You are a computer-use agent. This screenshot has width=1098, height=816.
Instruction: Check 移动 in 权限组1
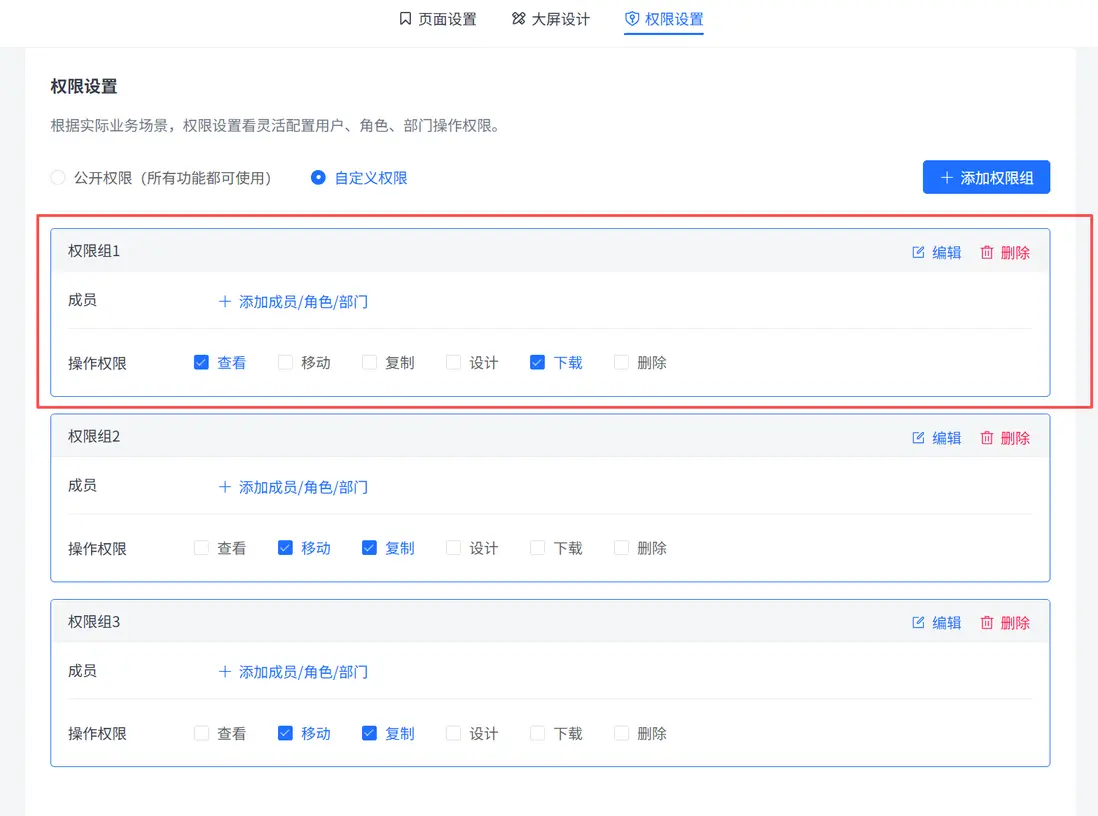285,362
